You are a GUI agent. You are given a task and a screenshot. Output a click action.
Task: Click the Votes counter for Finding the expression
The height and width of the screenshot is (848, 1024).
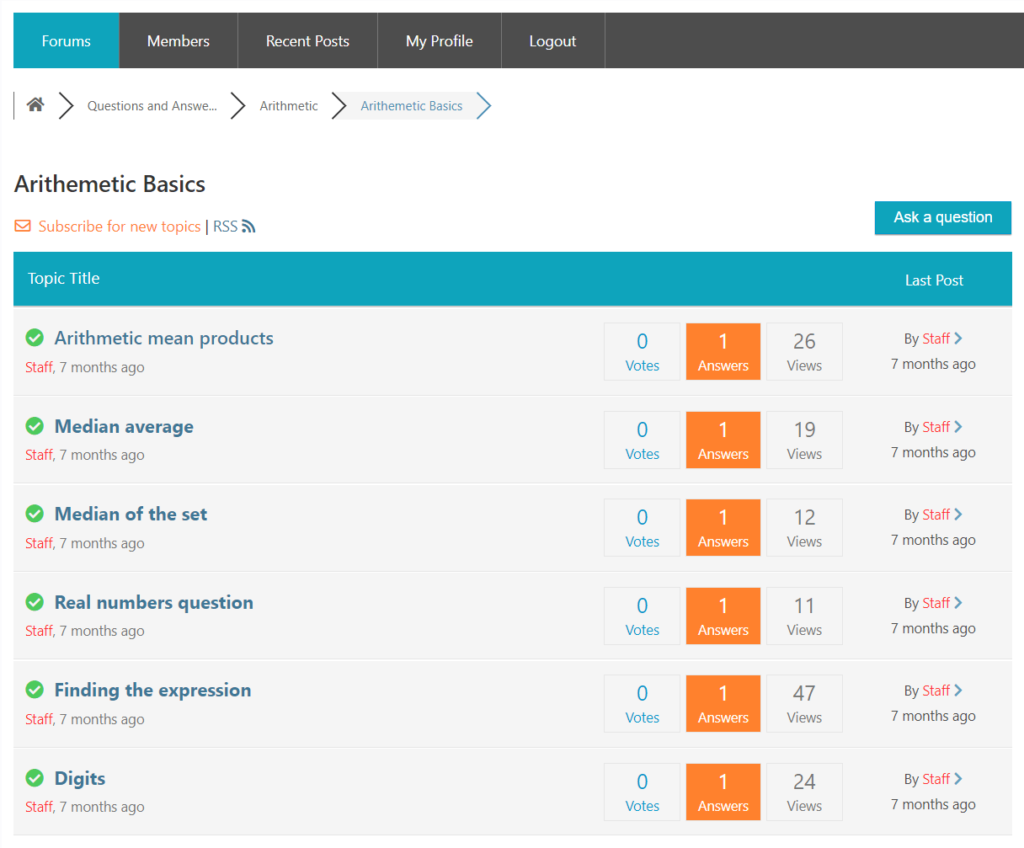[x=641, y=703]
